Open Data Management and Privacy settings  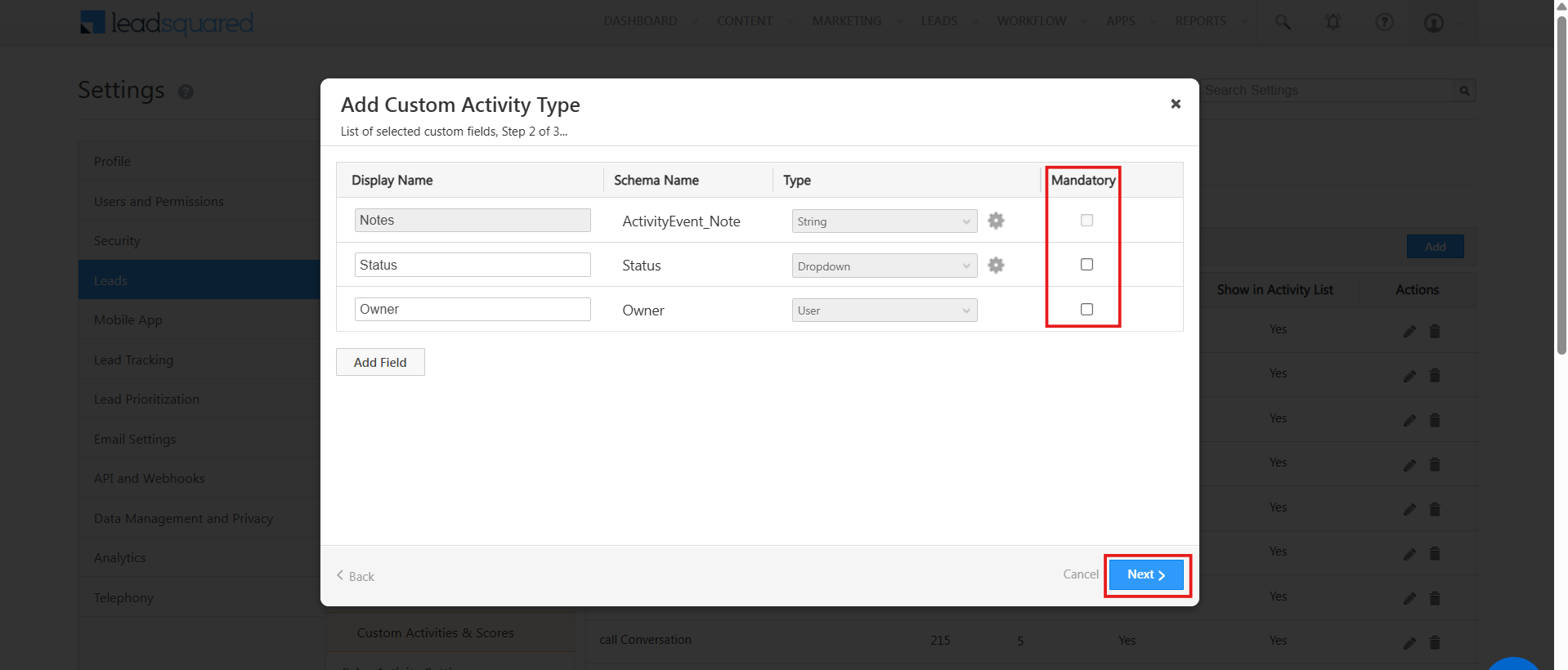coord(199,518)
